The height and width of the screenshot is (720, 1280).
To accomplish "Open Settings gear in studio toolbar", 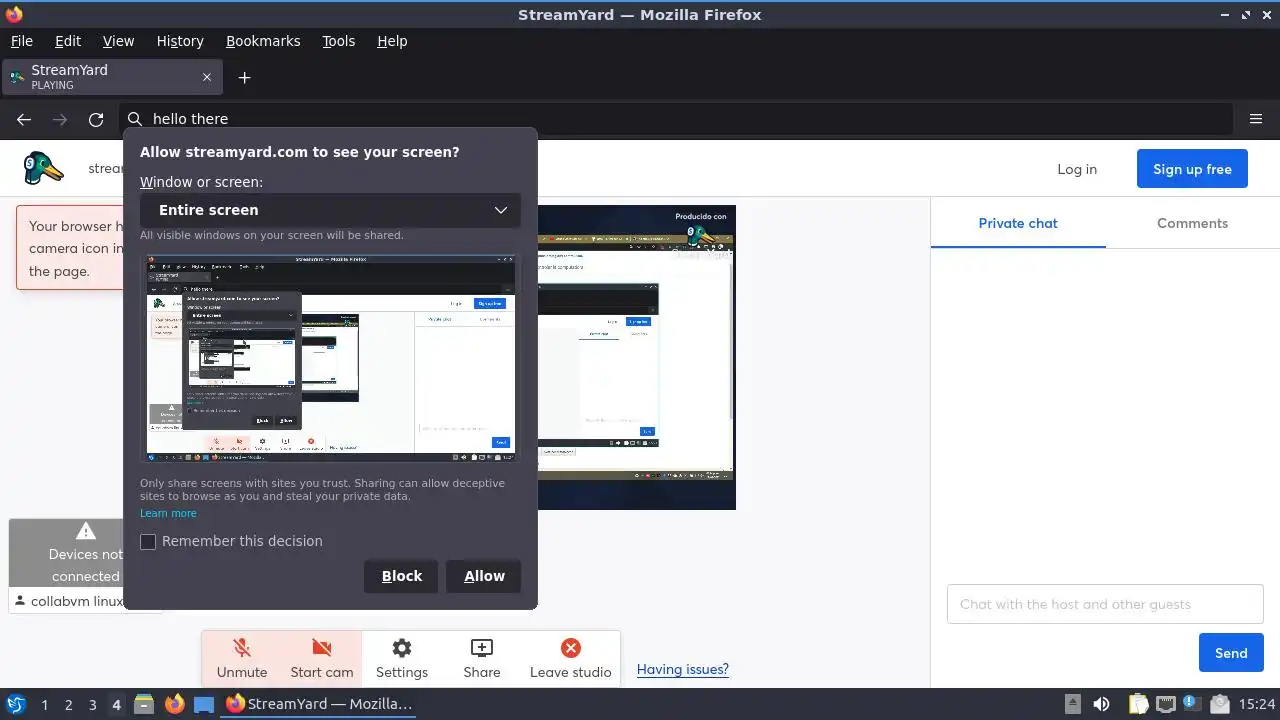I will coord(402,648).
